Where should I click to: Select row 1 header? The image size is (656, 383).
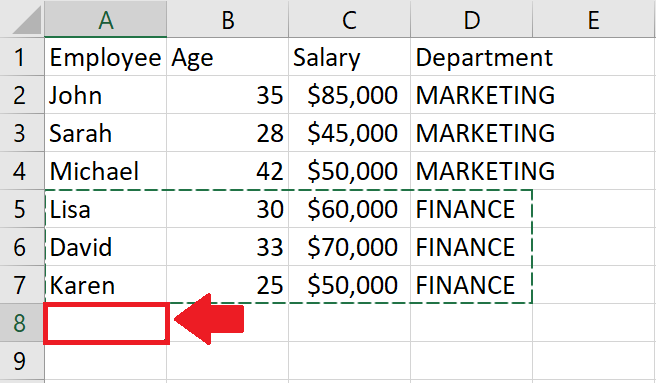point(22,57)
